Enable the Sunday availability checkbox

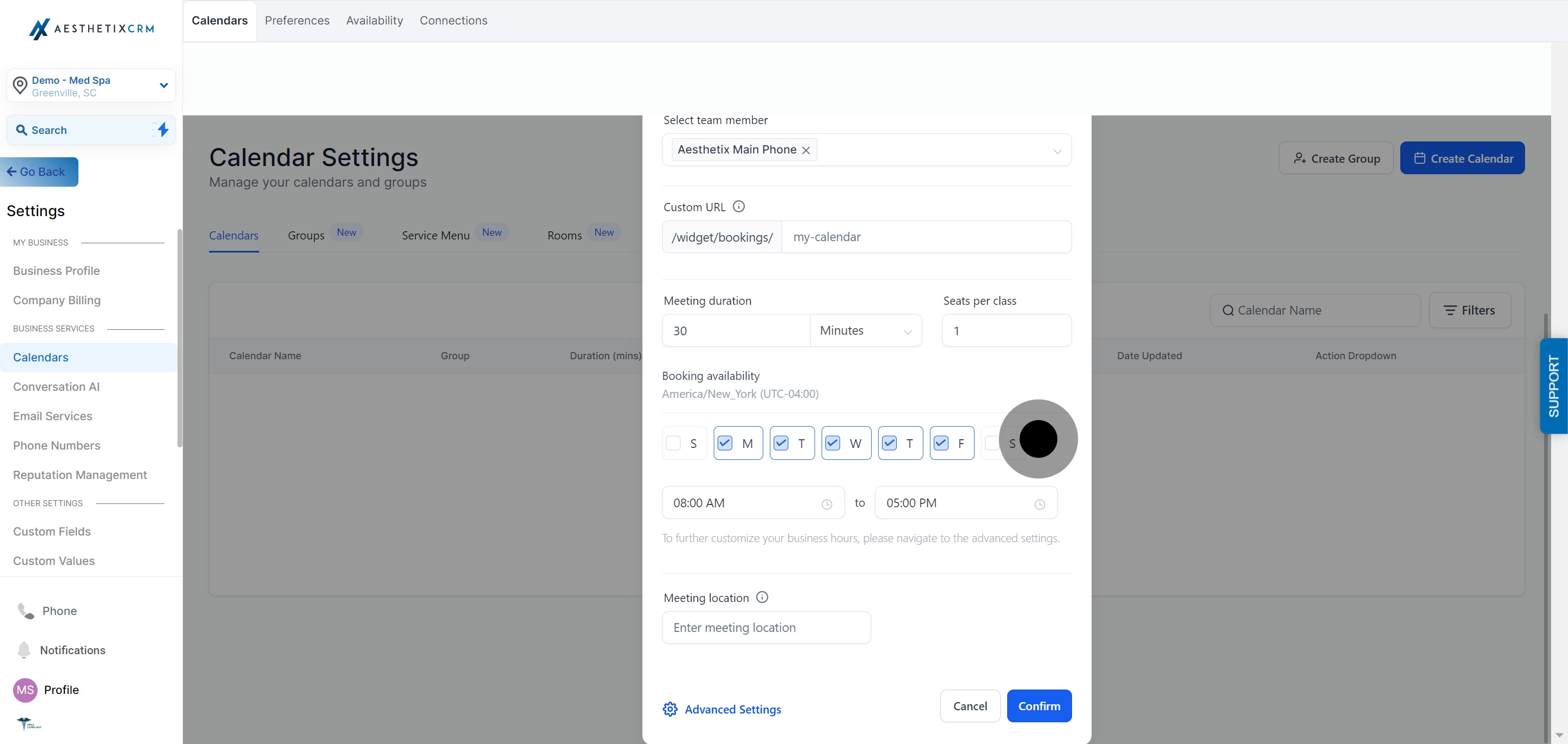(673, 443)
